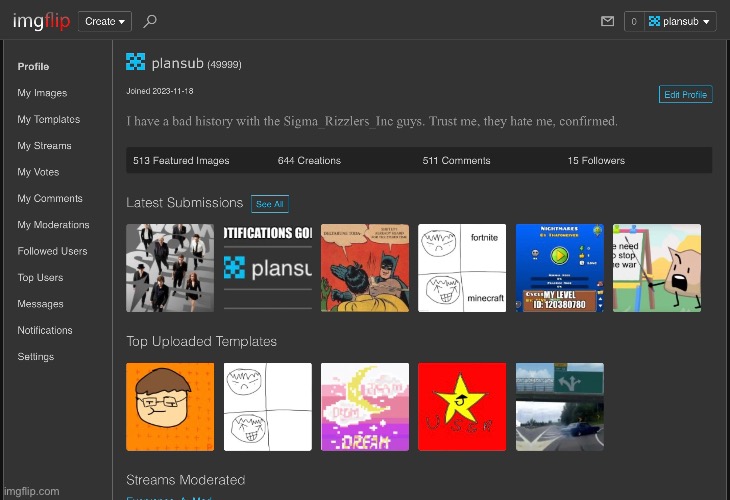Open the Settings sidebar item

point(35,357)
